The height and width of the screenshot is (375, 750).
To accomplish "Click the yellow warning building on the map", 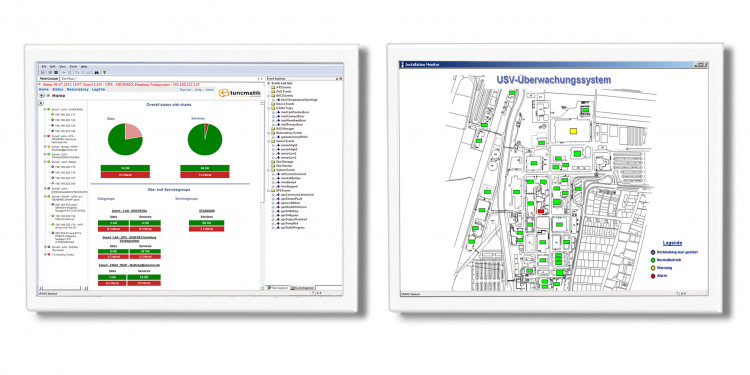I will tap(573, 130).
